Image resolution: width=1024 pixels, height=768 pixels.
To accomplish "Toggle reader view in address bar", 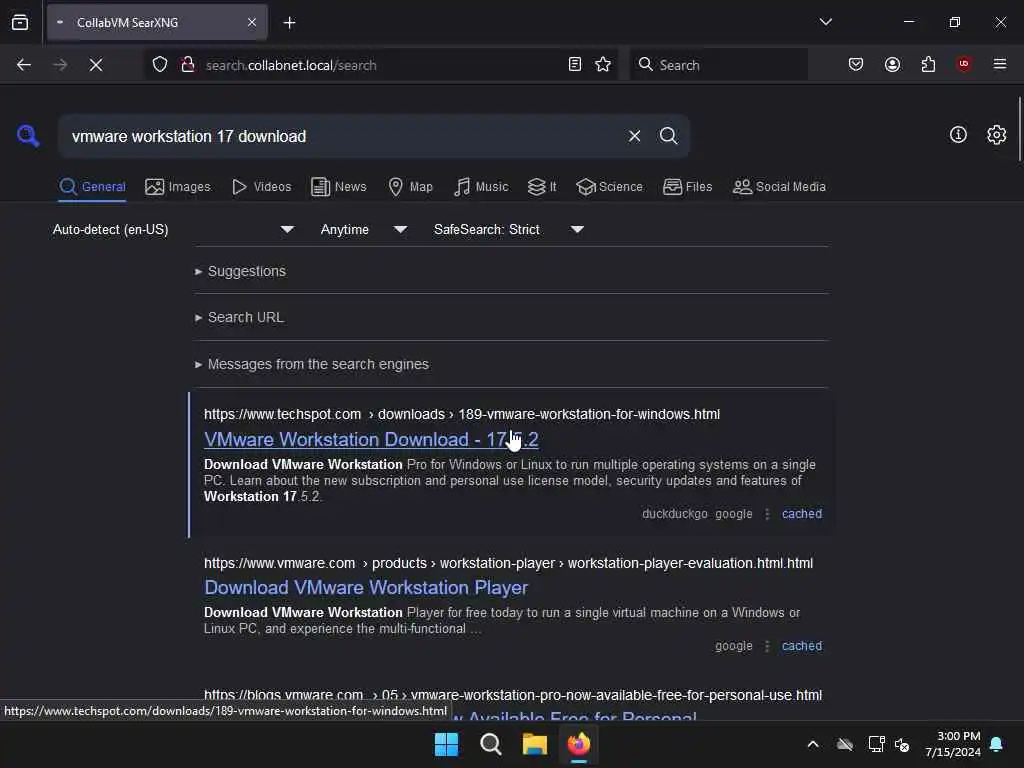I will (x=575, y=65).
